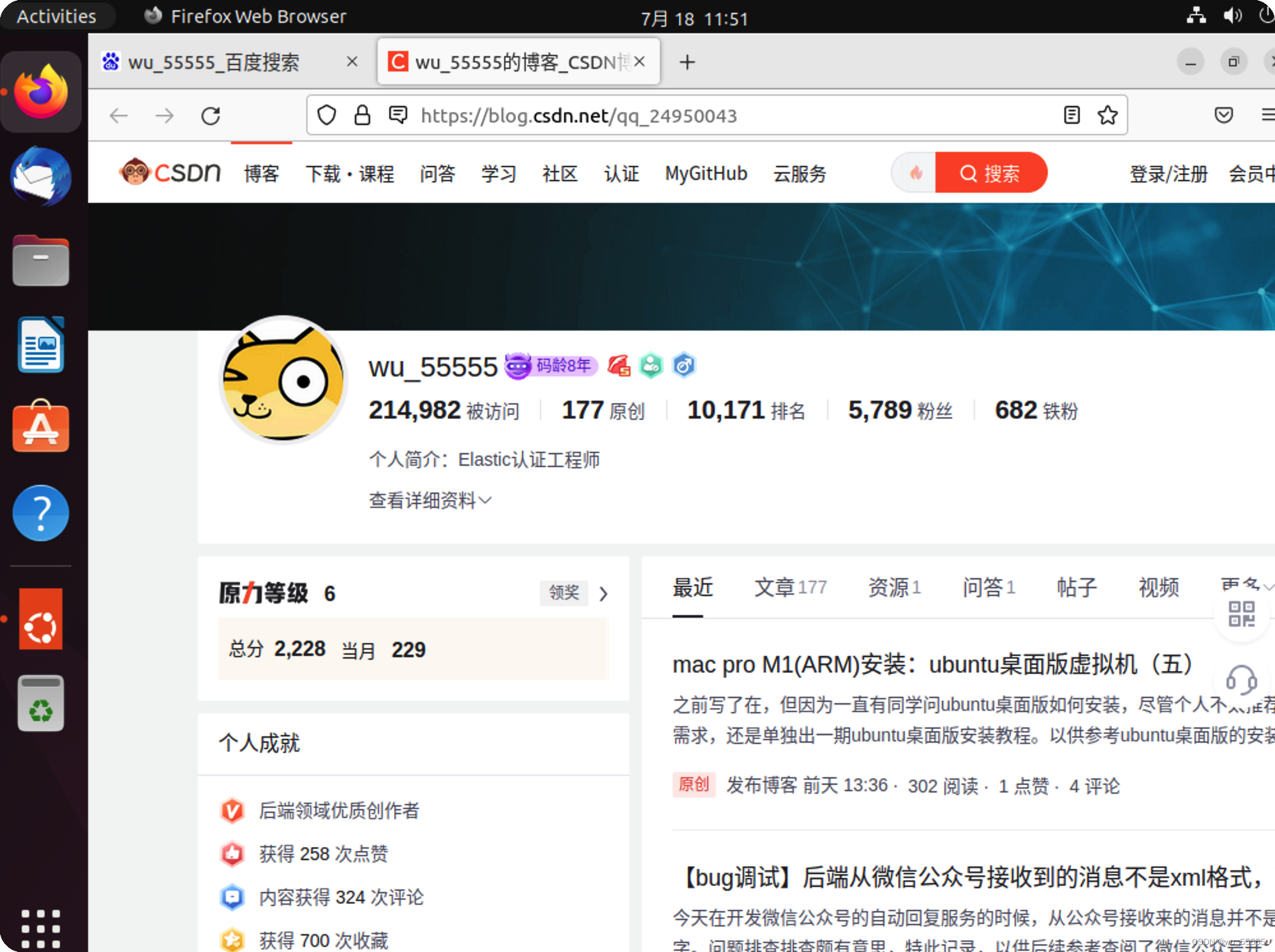The width and height of the screenshot is (1275, 952).
Task: Open 云服务 in the navigation
Action: pyautogui.click(x=800, y=173)
